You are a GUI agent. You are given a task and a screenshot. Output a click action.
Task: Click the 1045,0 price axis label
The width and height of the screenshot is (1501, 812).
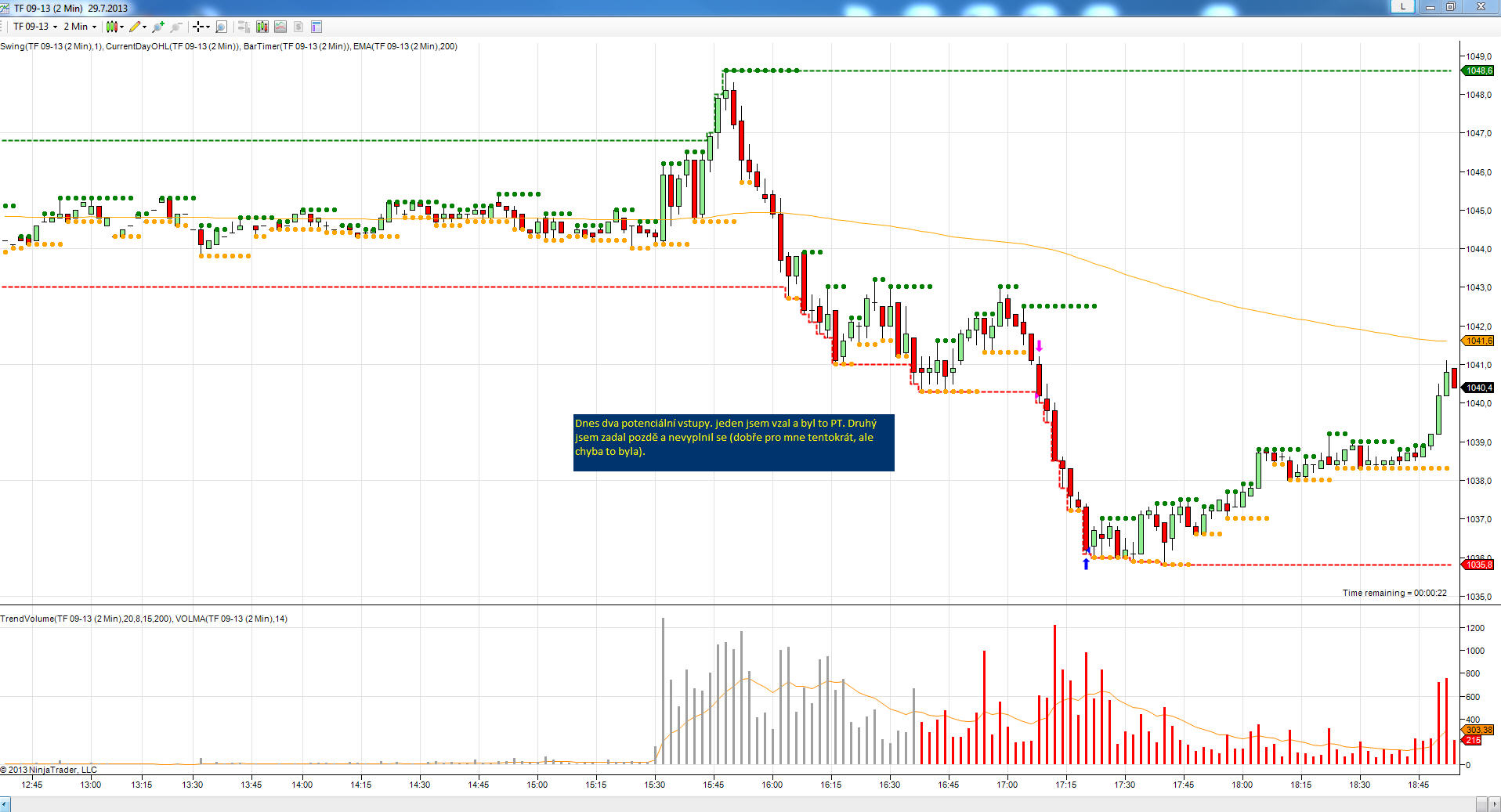click(1479, 211)
